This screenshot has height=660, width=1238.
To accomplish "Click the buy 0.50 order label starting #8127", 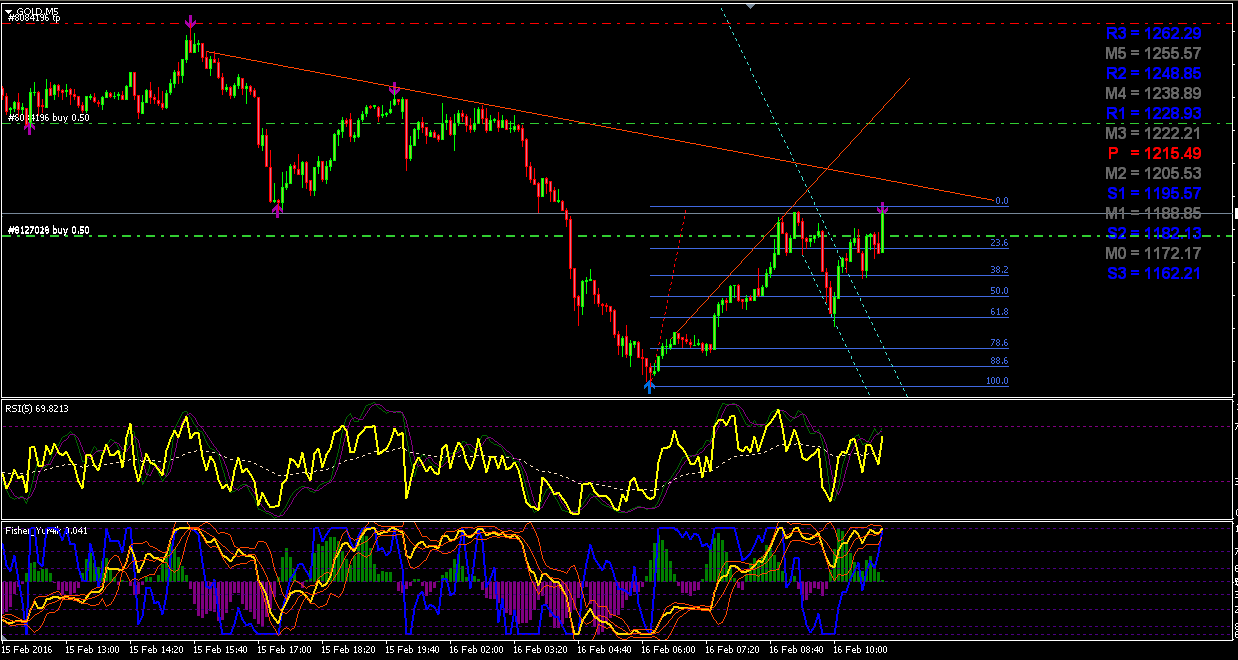I will point(48,230).
